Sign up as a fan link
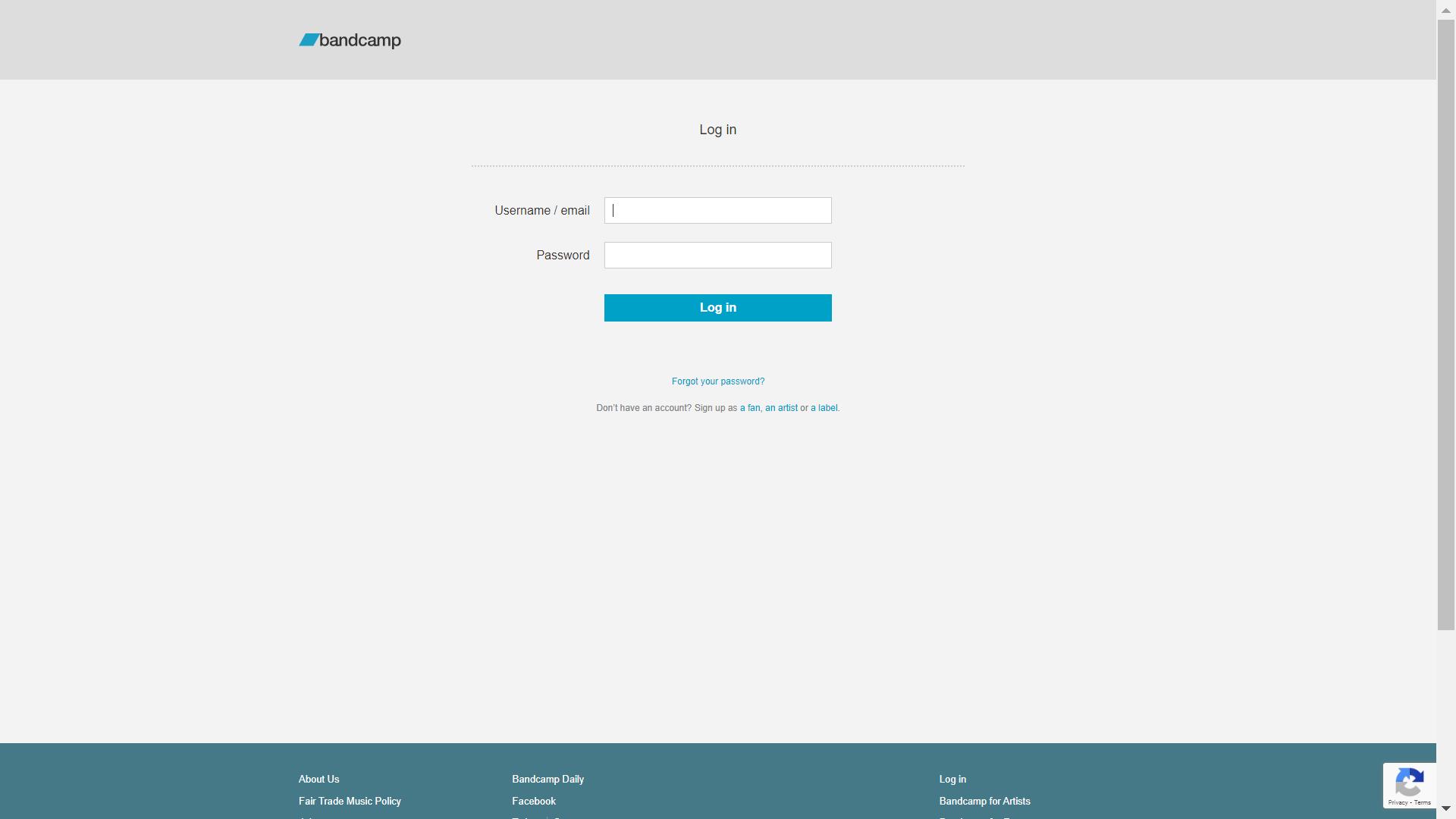The height and width of the screenshot is (819, 1456). coord(750,408)
